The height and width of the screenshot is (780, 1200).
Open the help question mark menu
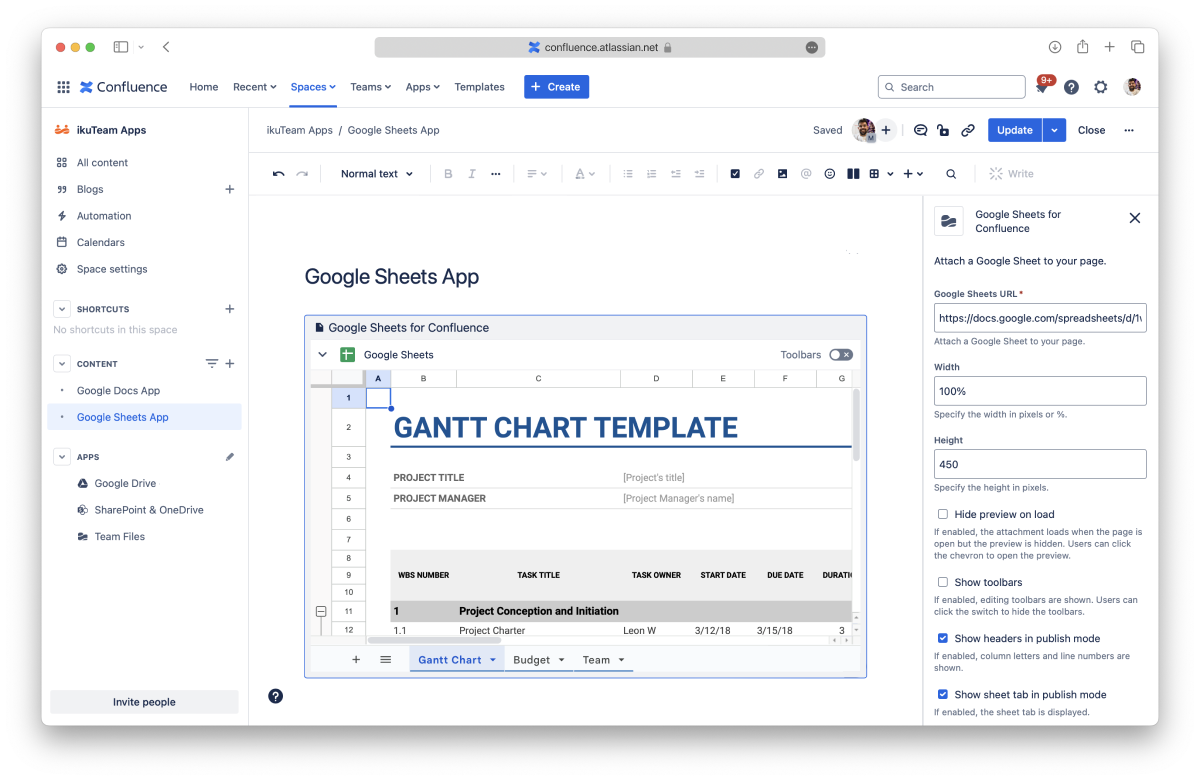click(x=1071, y=87)
